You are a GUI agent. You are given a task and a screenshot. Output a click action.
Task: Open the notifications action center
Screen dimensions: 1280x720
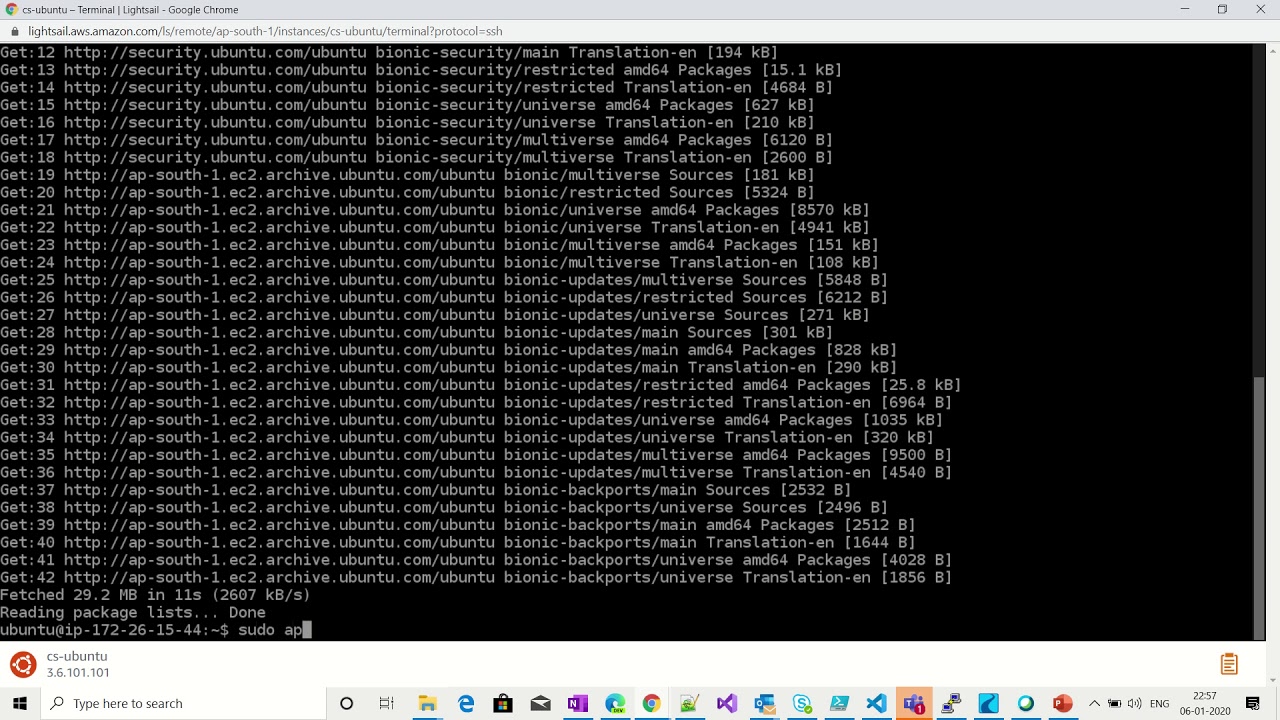[x=1253, y=704]
